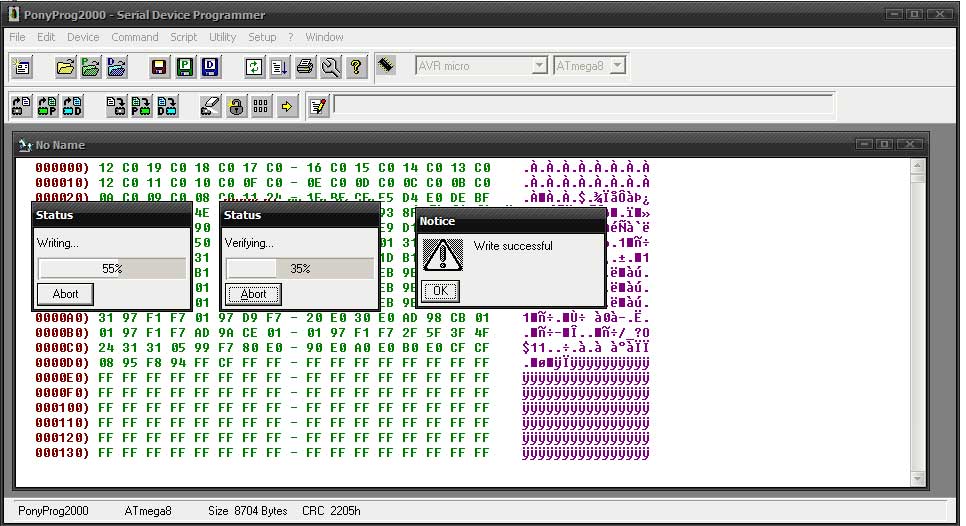
Task: Open the Window menu
Action: point(325,37)
